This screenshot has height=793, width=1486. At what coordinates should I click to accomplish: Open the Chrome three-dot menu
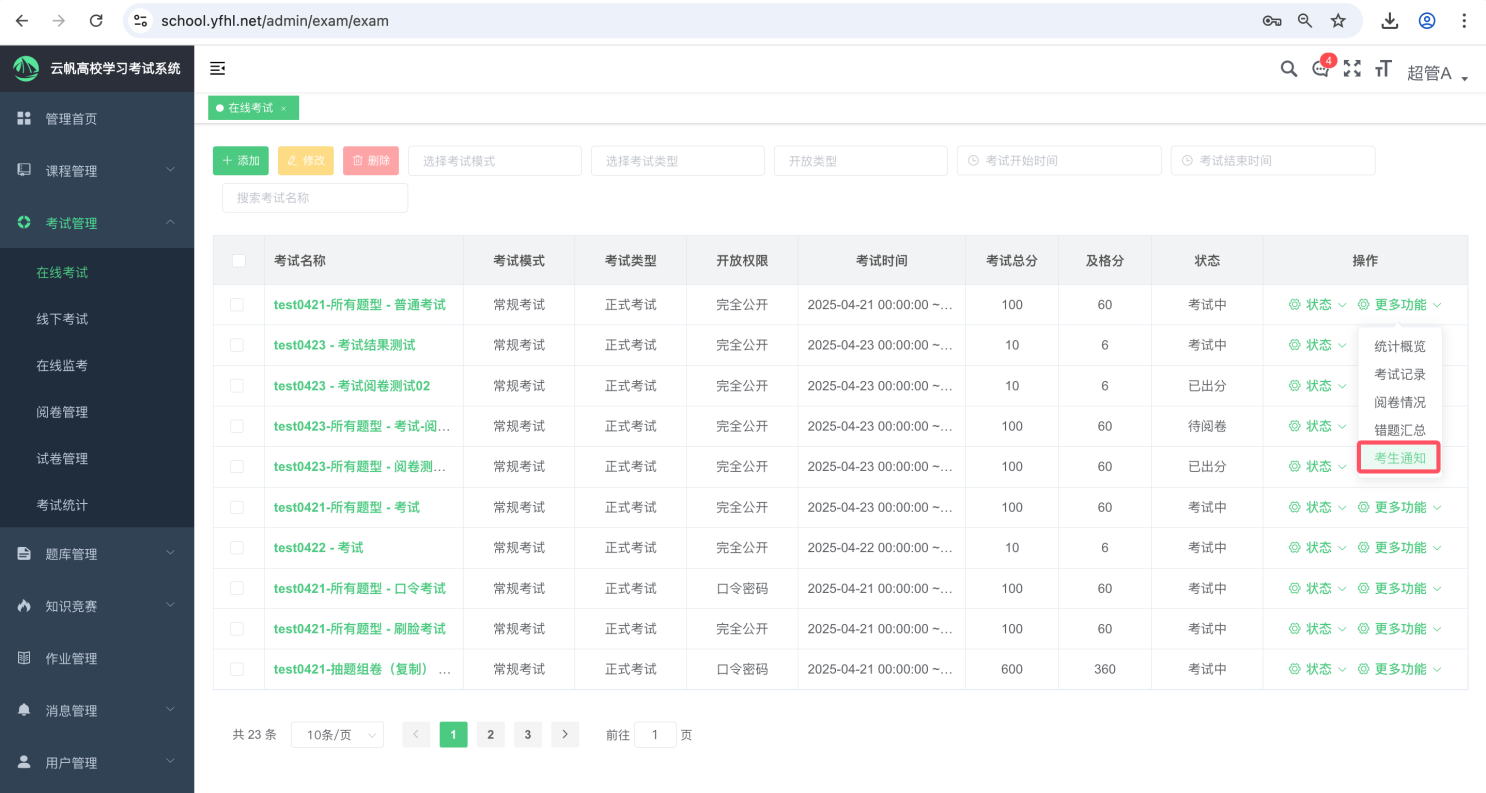pyautogui.click(x=1465, y=20)
